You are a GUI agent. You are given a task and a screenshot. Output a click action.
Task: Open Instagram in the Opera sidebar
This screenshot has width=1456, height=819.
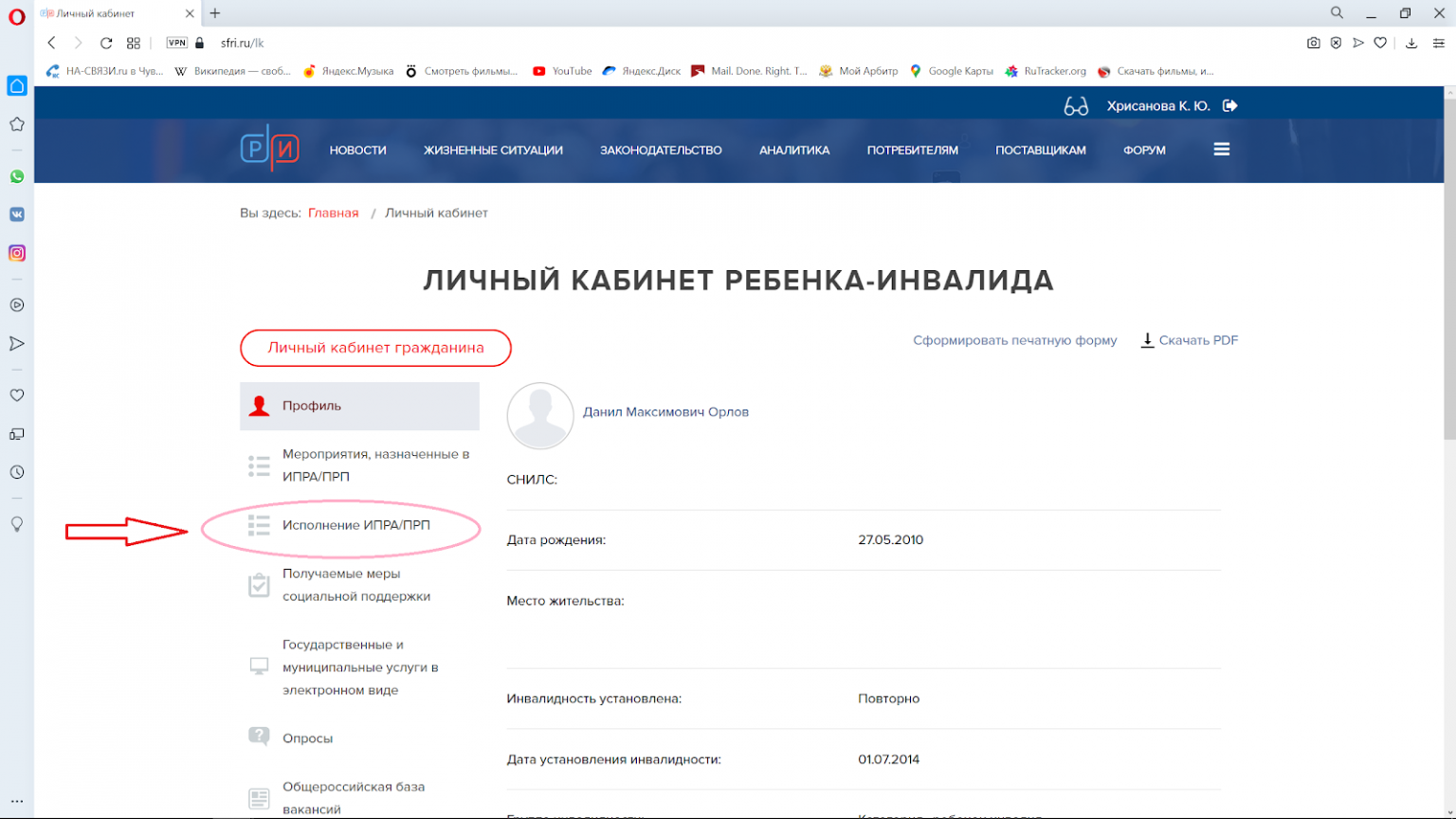(x=17, y=253)
